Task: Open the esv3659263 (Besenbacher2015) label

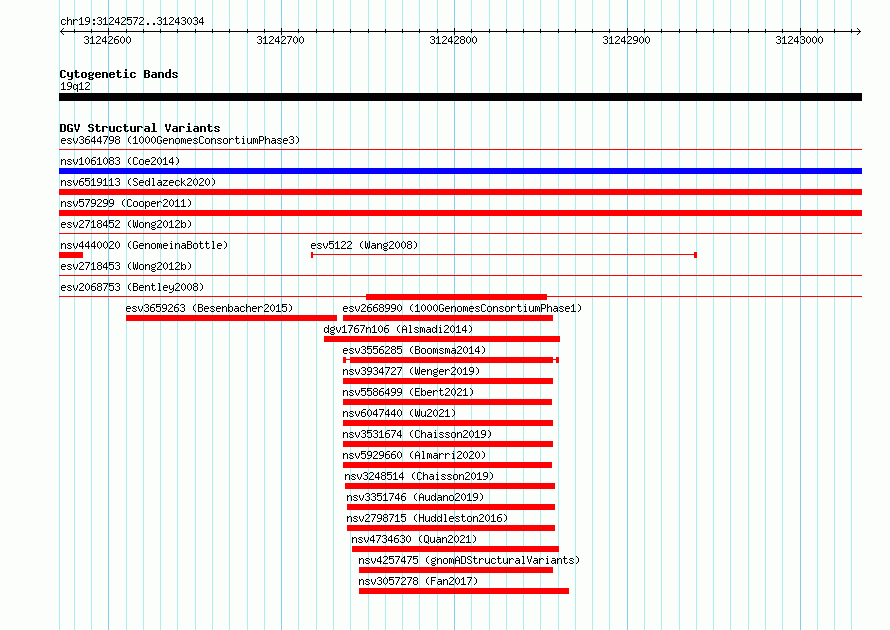Action: [209, 308]
